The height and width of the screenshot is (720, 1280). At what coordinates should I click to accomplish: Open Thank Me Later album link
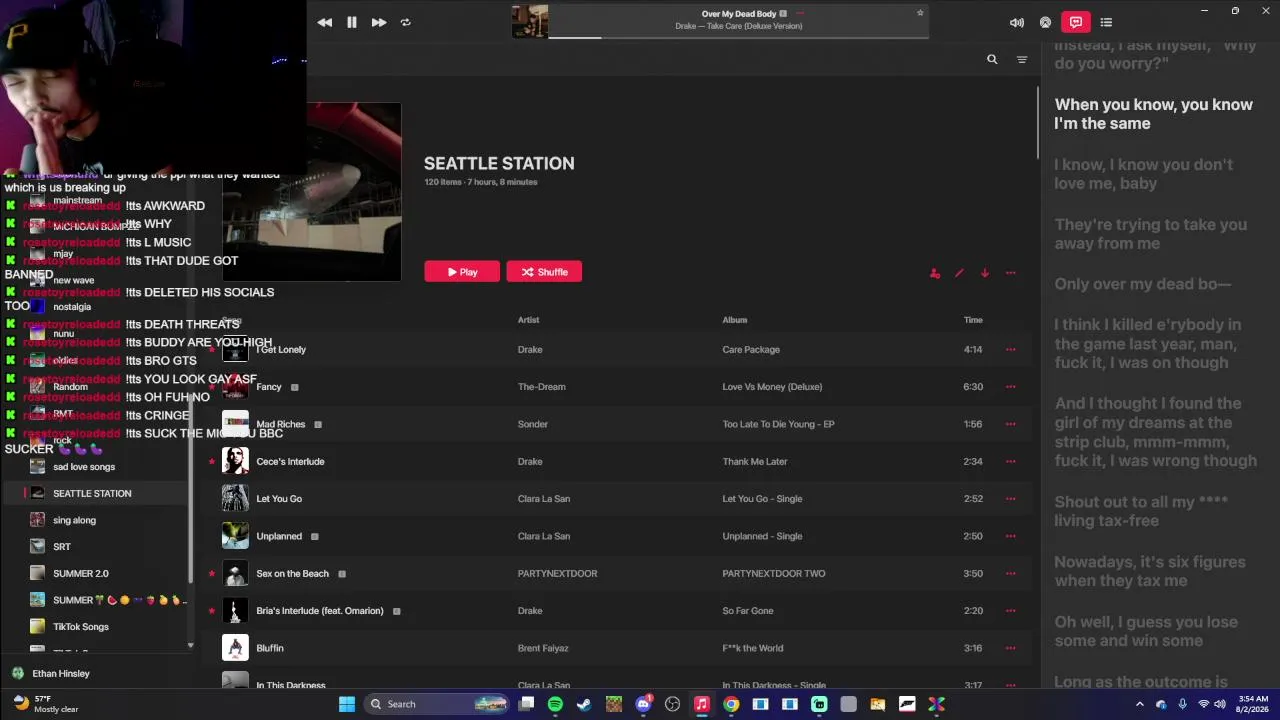[x=755, y=462]
